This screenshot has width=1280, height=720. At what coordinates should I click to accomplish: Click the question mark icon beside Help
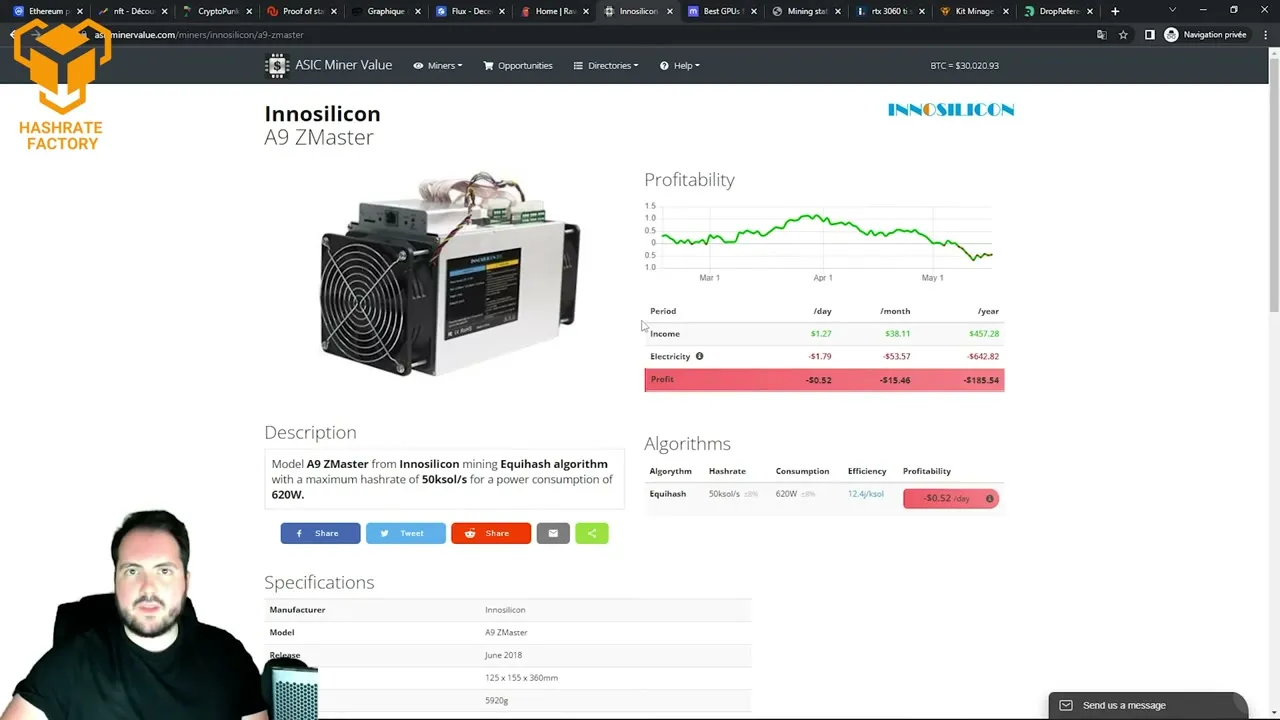pos(666,65)
